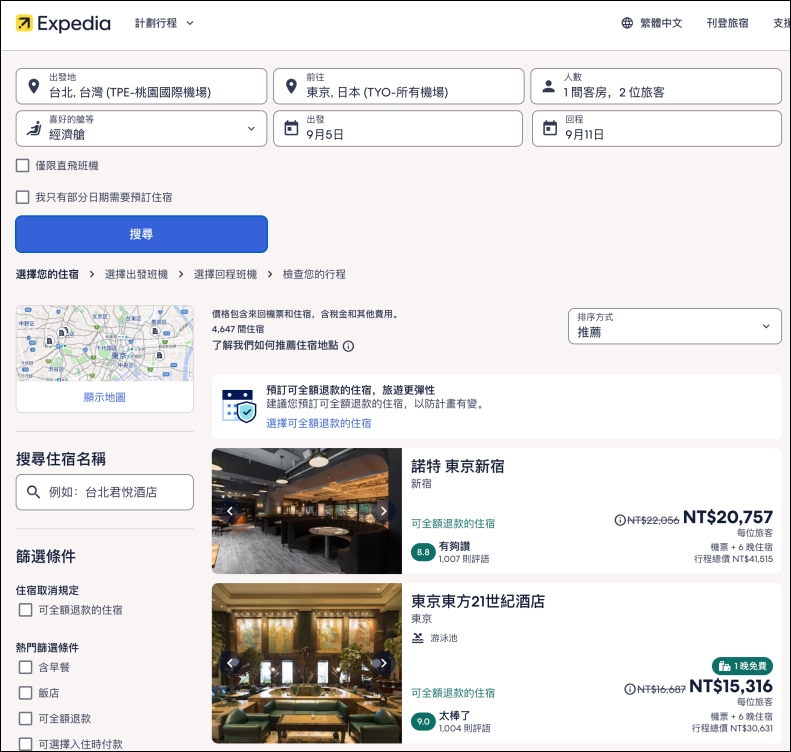Viewport: 791px width, 752px height.
Task: Click the cabin class seat icon
Action: pos(34,129)
